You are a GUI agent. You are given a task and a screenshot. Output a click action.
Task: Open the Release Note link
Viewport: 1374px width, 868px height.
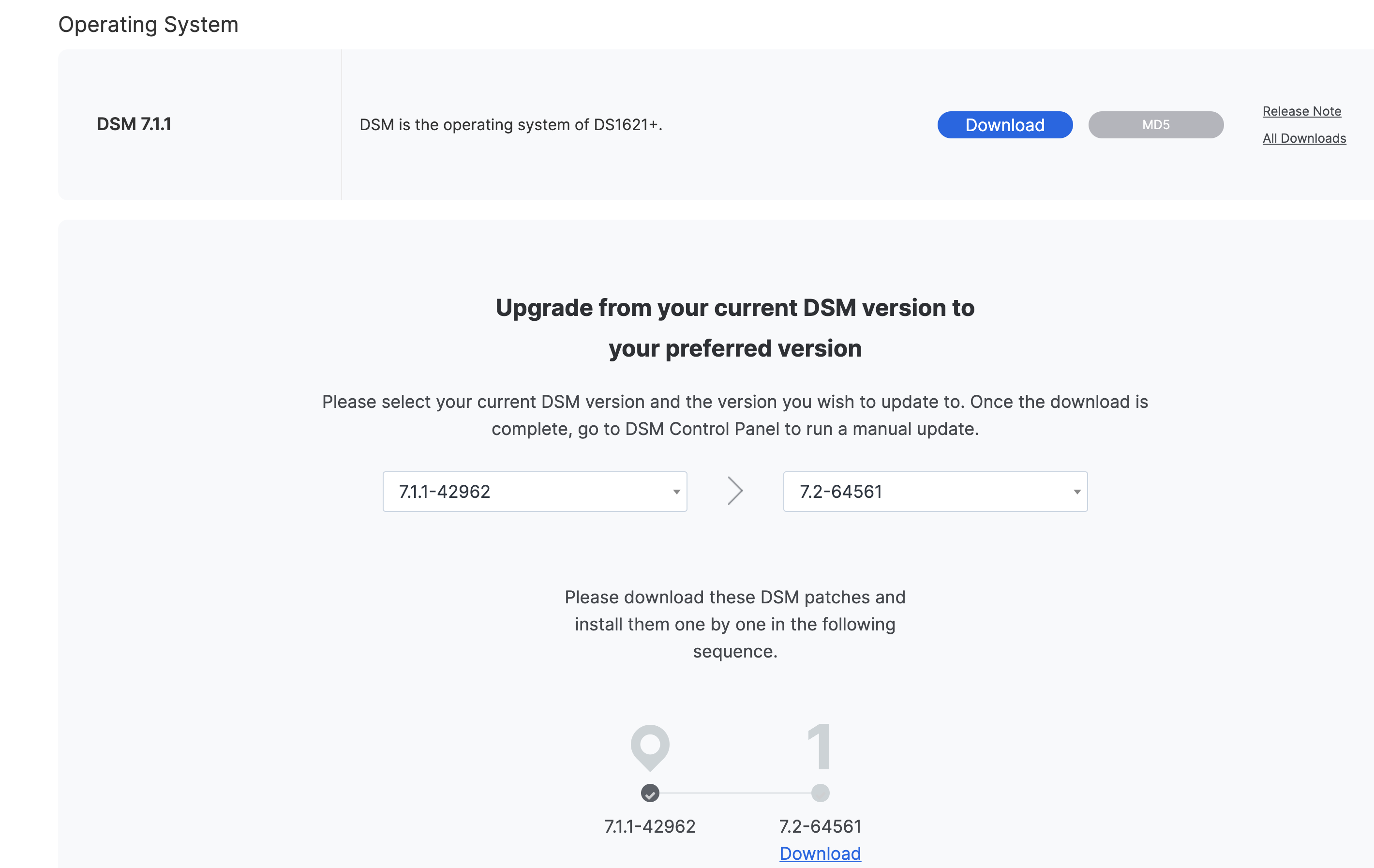(1302, 111)
